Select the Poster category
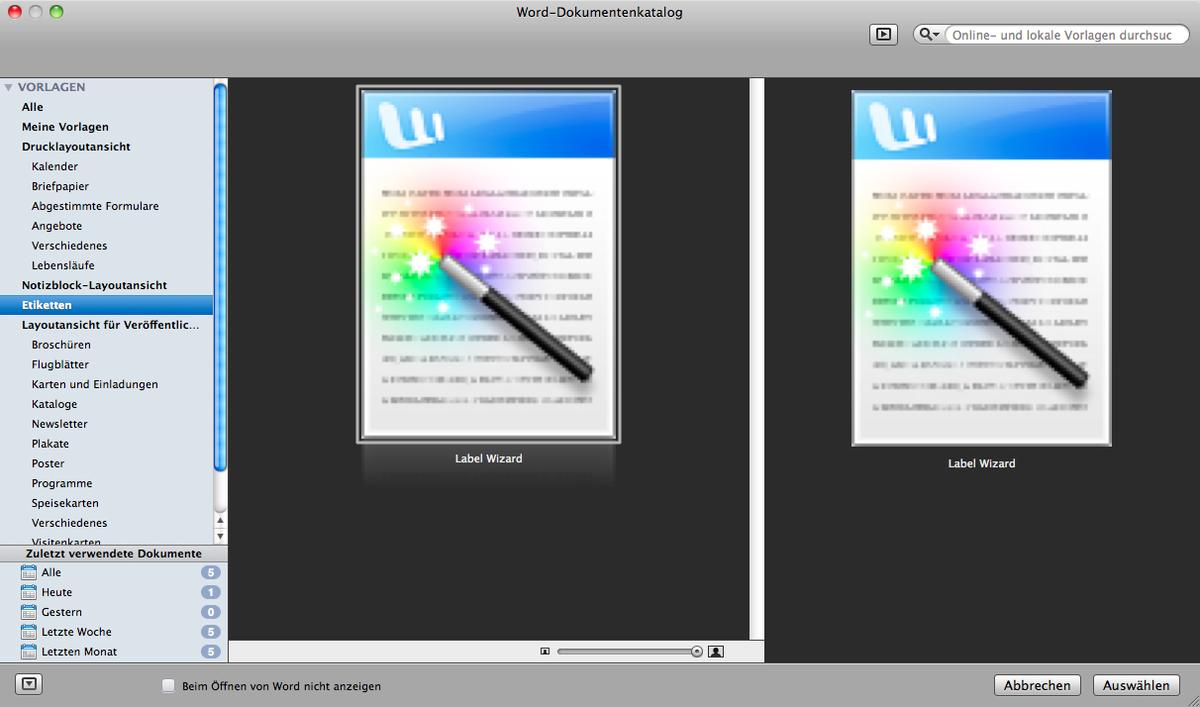Image resolution: width=1200 pixels, height=707 pixels. click(x=48, y=464)
